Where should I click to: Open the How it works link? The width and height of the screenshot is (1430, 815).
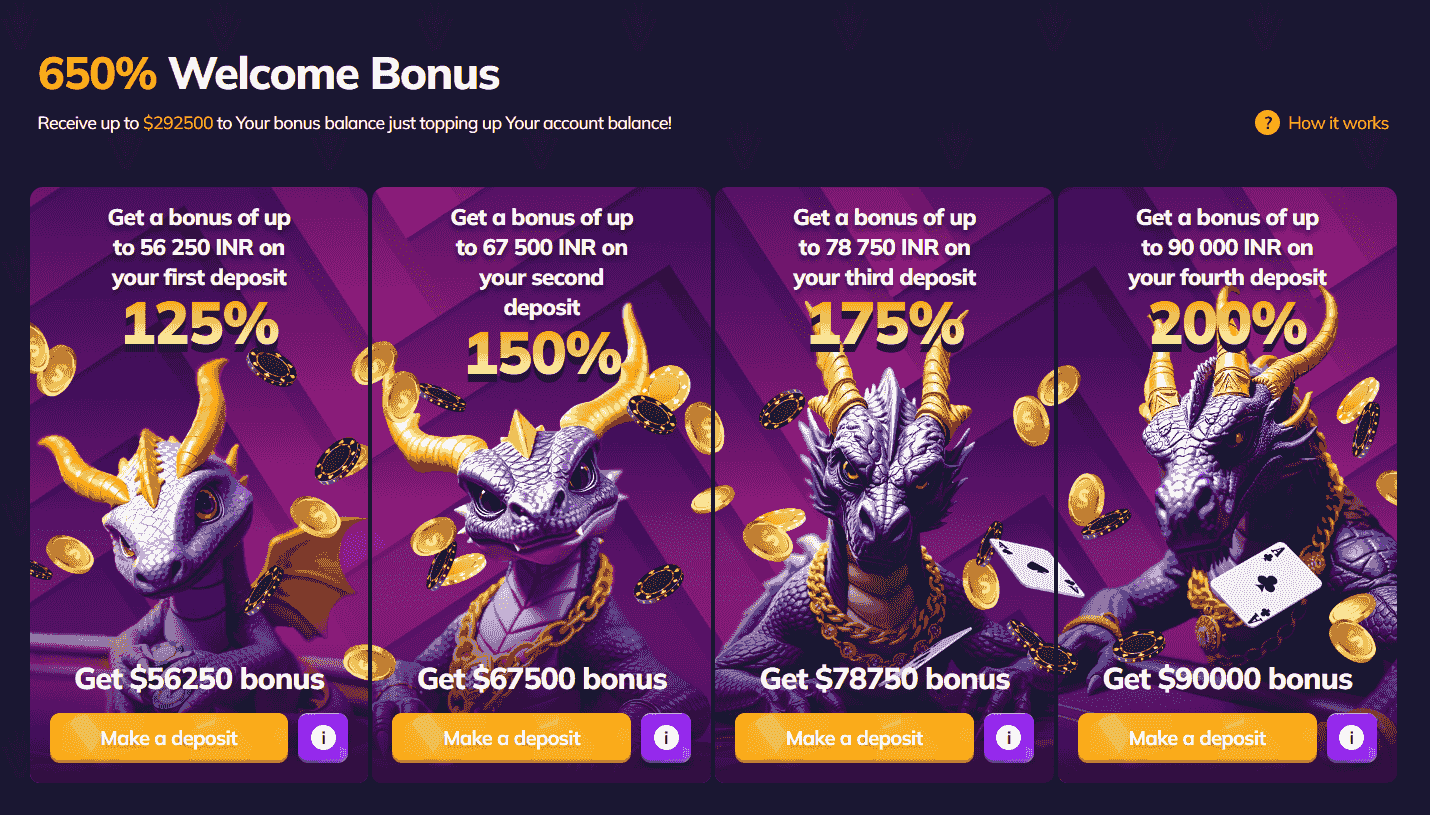[x=1338, y=123]
